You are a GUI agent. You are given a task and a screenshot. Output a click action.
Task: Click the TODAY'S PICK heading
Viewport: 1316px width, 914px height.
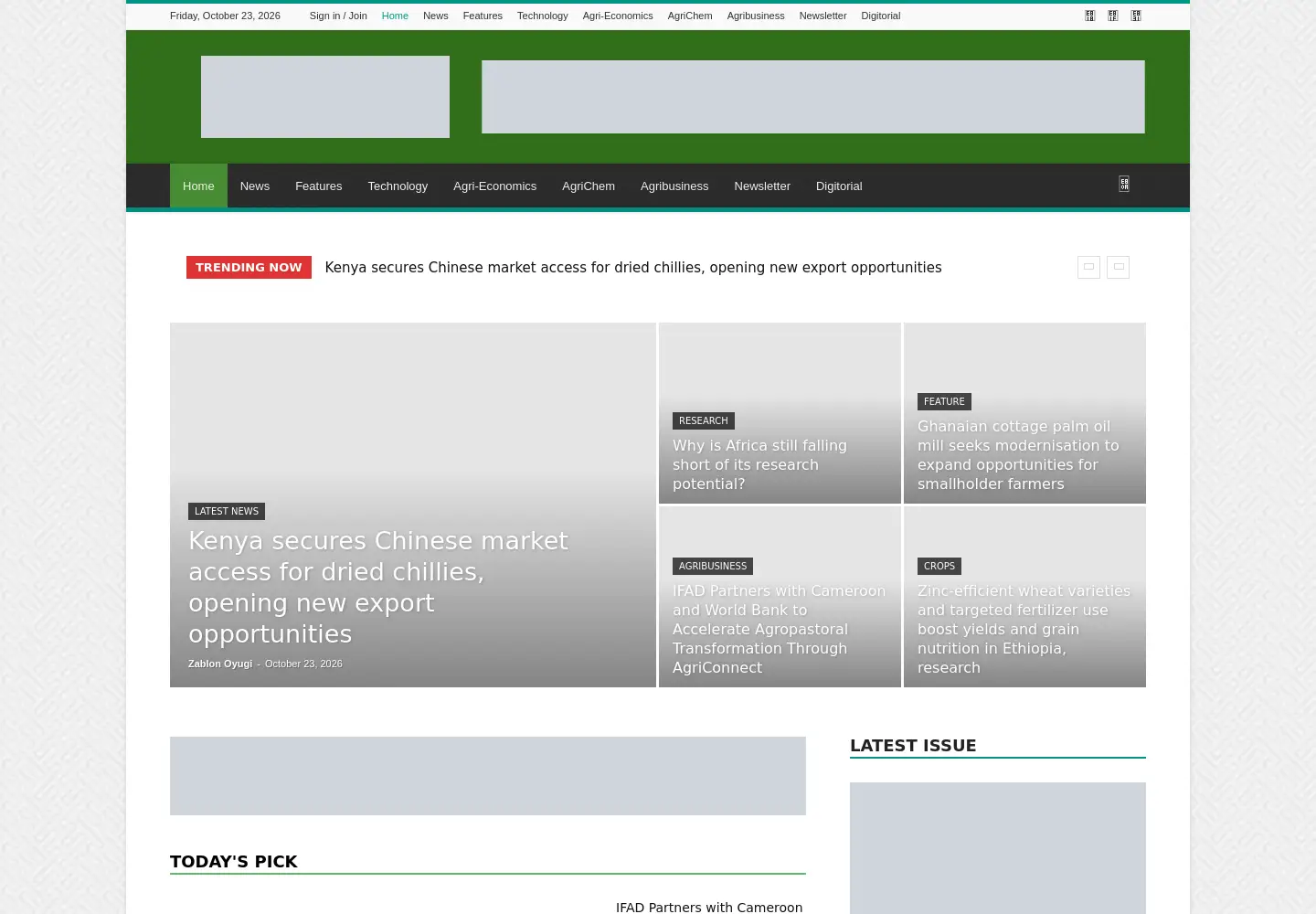coord(234,861)
